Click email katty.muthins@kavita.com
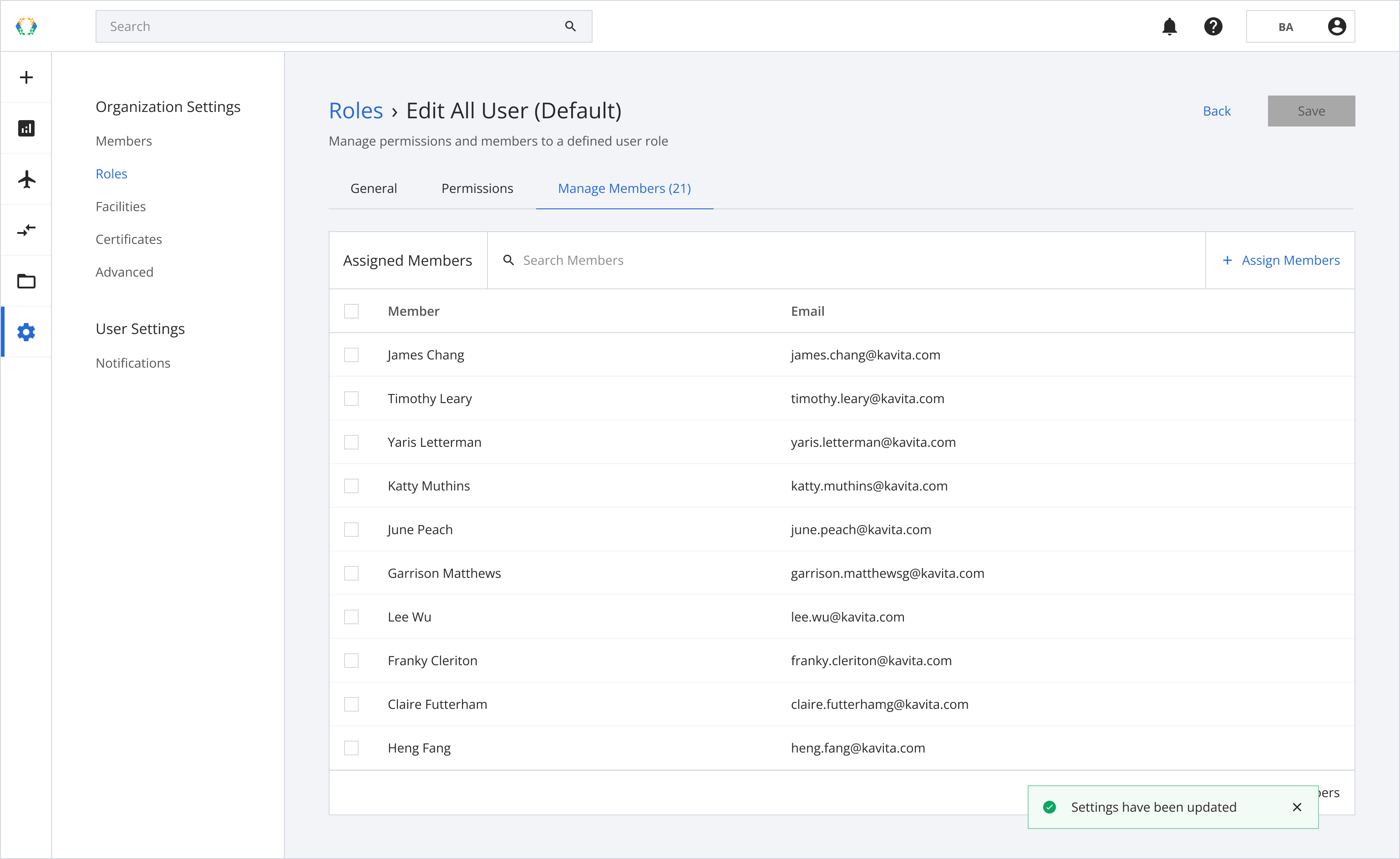Image resolution: width=1400 pixels, height=859 pixels. point(869,486)
